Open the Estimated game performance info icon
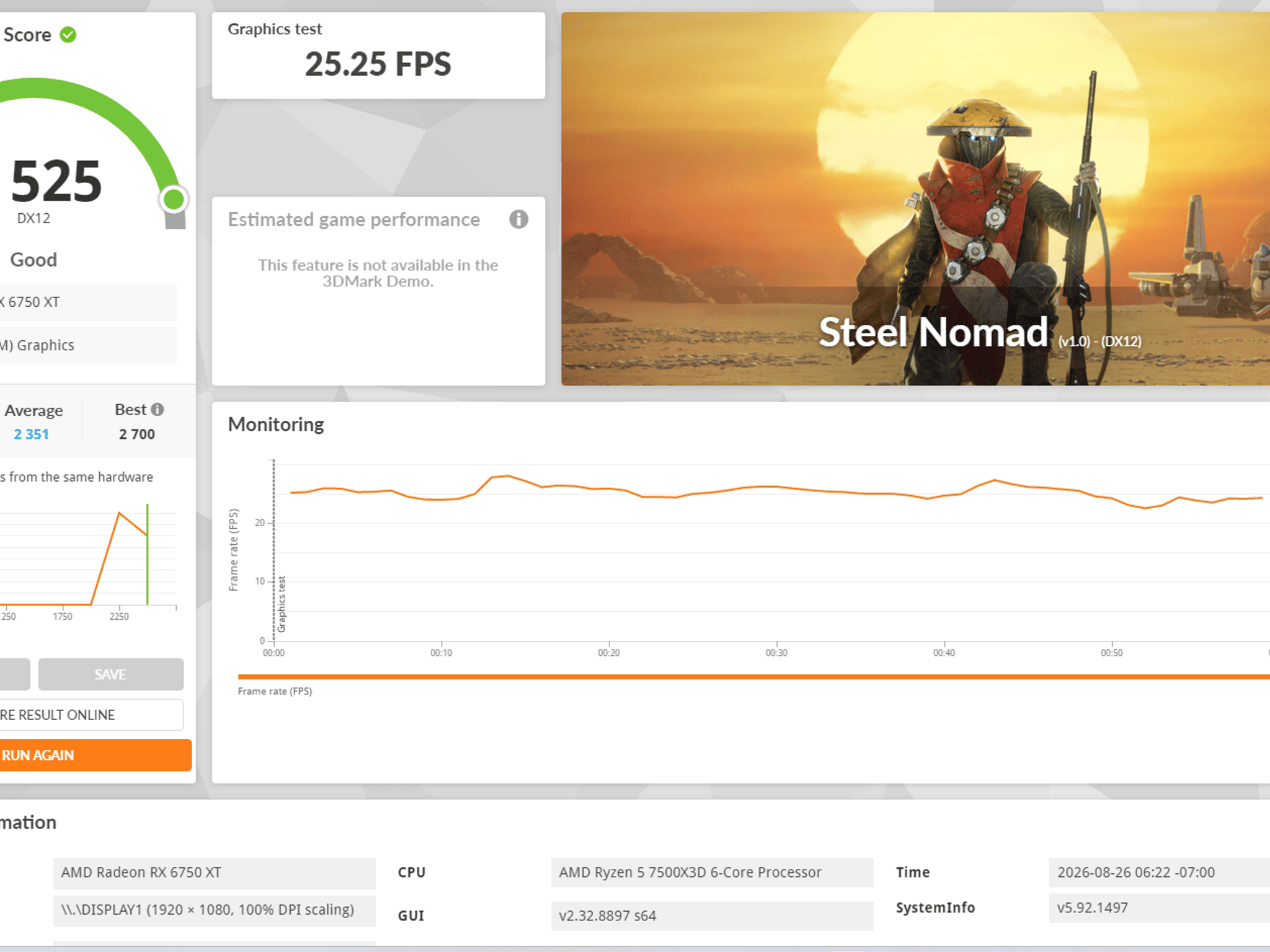Screen dimensions: 1270x952 coord(518,219)
